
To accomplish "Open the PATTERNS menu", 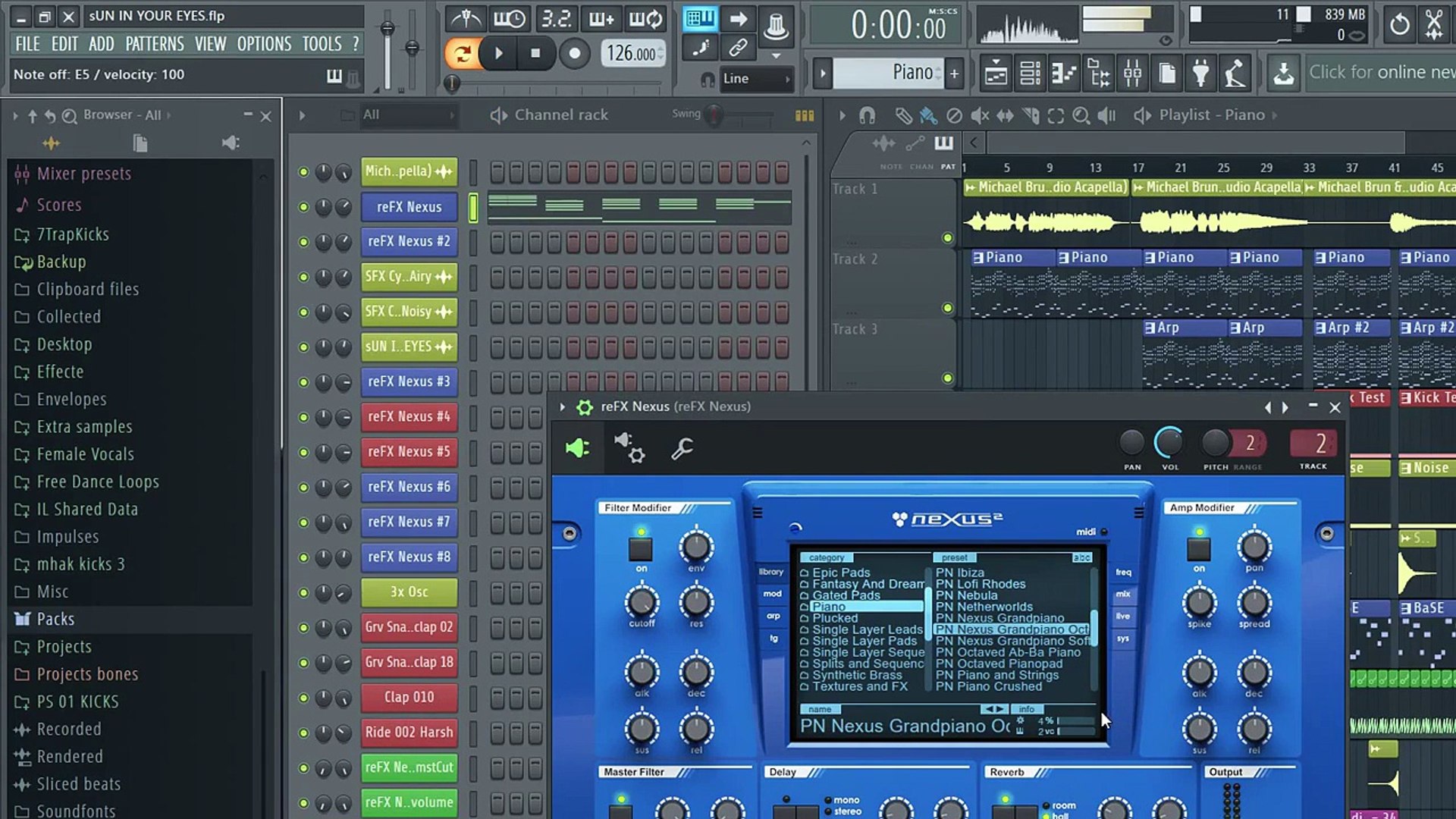I will point(154,44).
